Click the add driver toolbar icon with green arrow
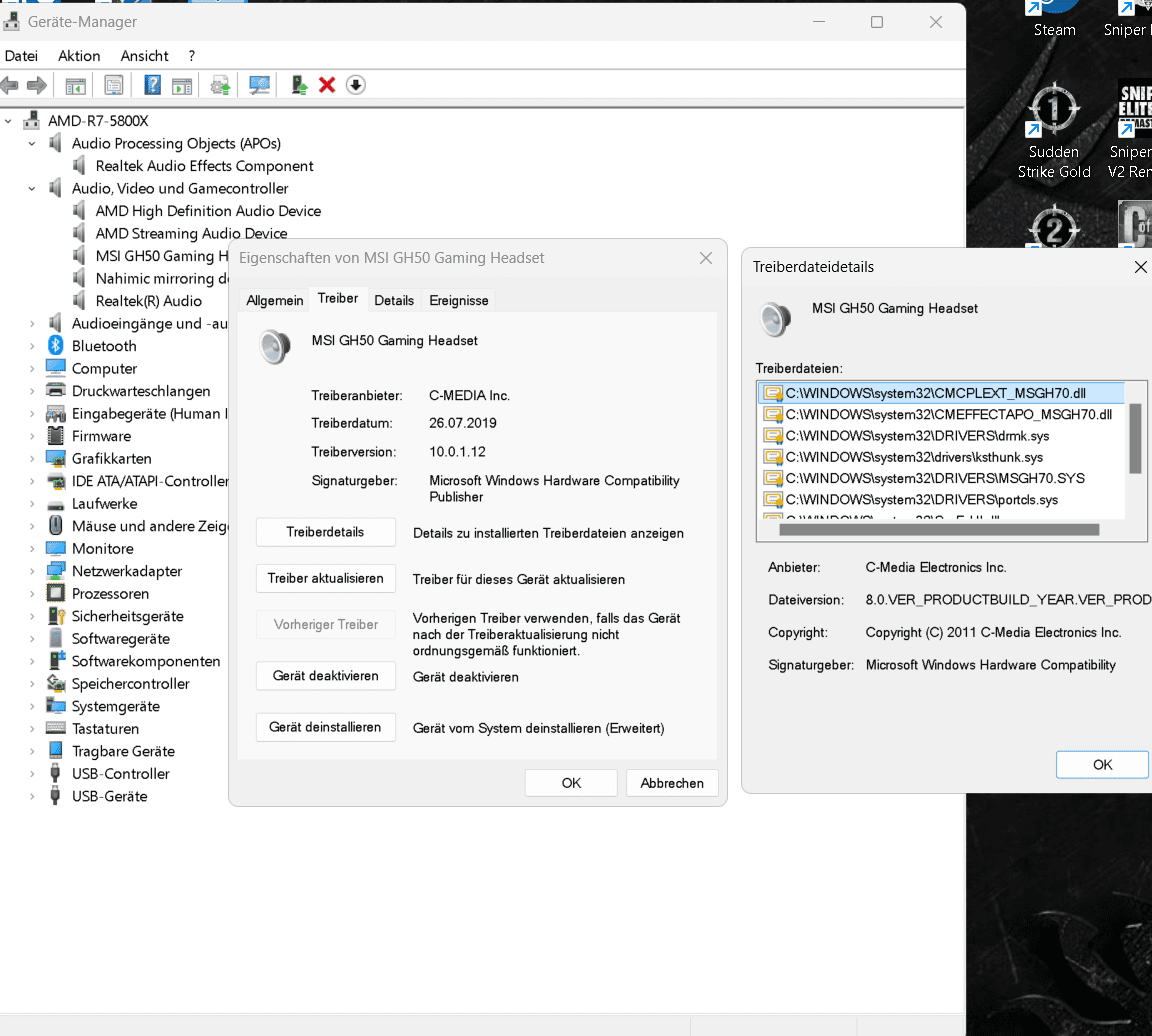 pyautogui.click(x=299, y=85)
